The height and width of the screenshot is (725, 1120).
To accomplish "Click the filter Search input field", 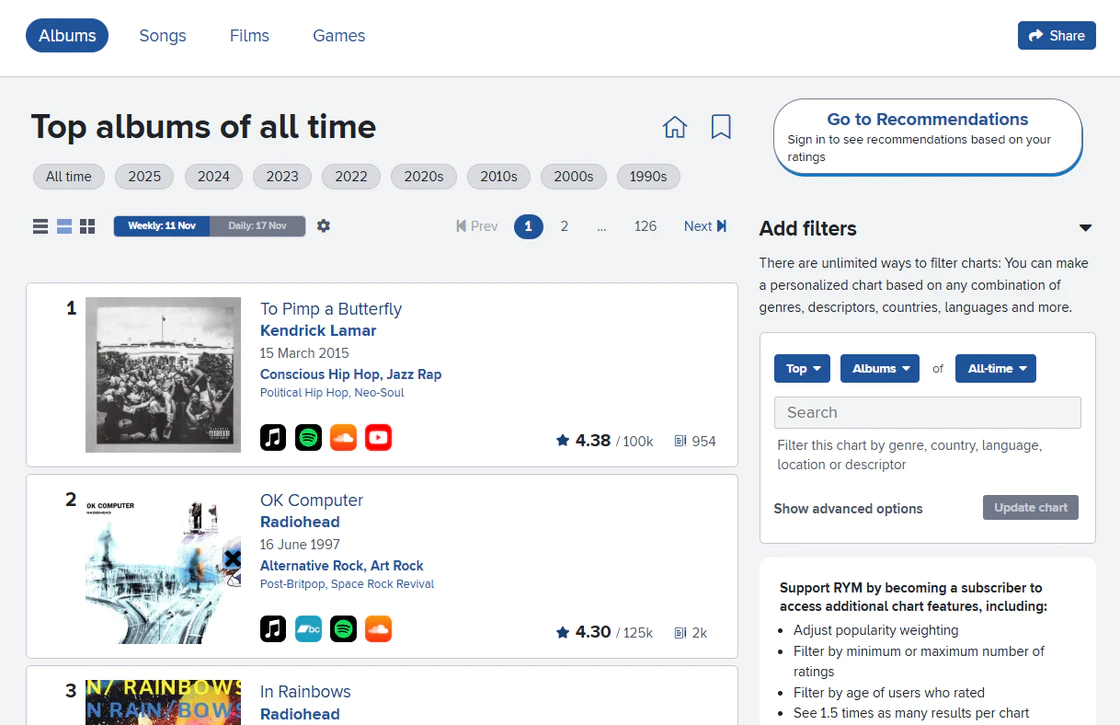I will [x=927, y=412].
